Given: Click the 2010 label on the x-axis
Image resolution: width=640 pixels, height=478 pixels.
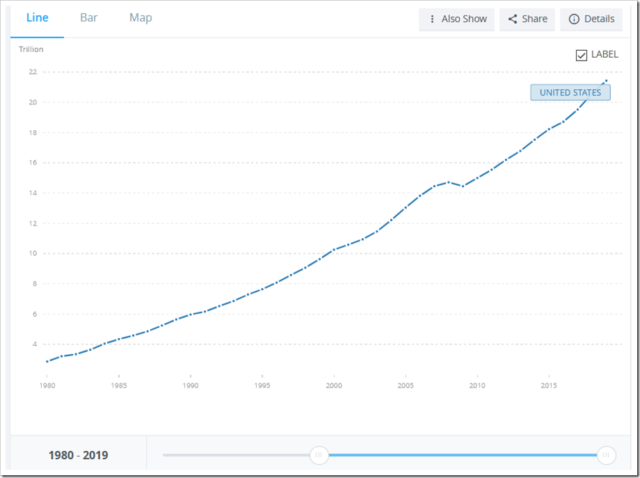Looking at the screenshot, I should coord(477,385).
